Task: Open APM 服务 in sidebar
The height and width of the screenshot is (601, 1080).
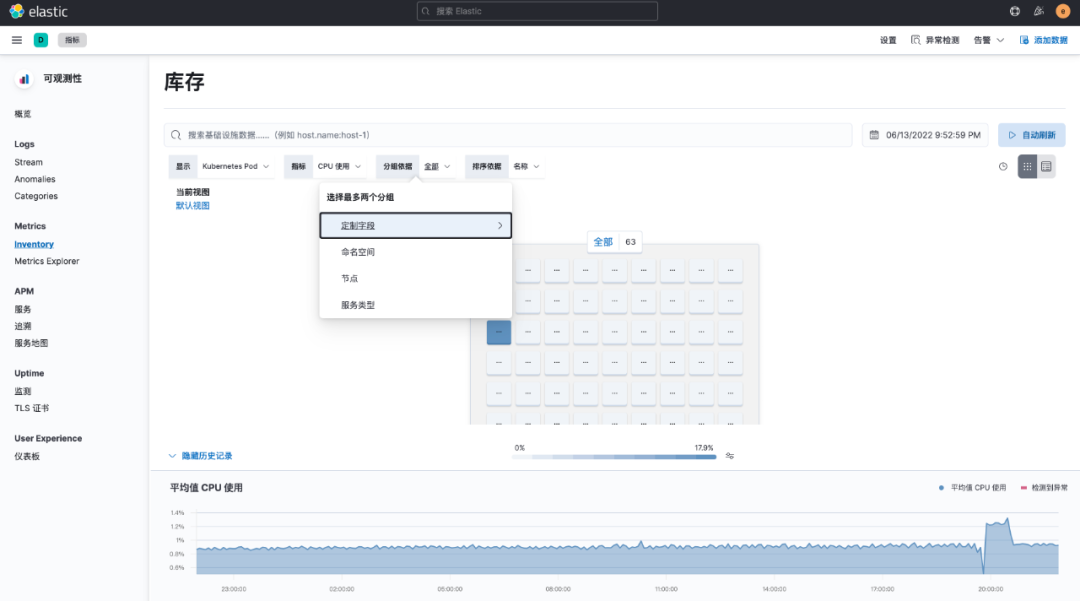Action: (23, 310)
